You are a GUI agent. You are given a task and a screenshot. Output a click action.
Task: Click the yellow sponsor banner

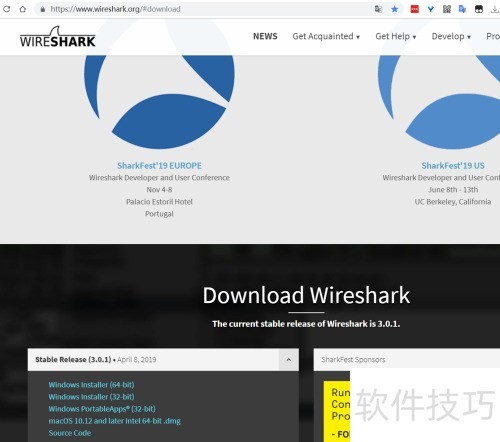click(x=337, y=412)
